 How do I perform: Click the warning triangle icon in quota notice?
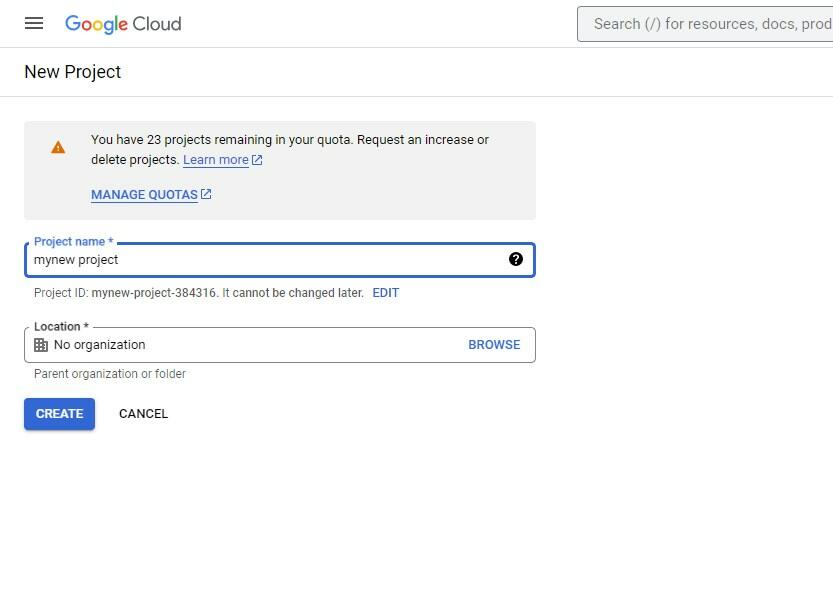point(57,146)
